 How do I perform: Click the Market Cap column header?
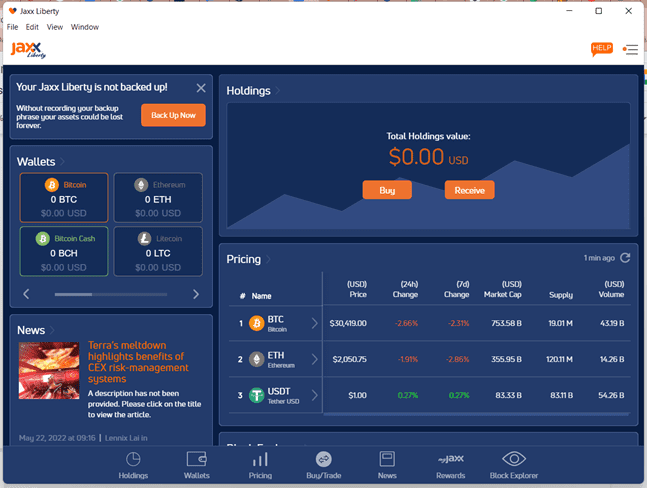point(503,289)
